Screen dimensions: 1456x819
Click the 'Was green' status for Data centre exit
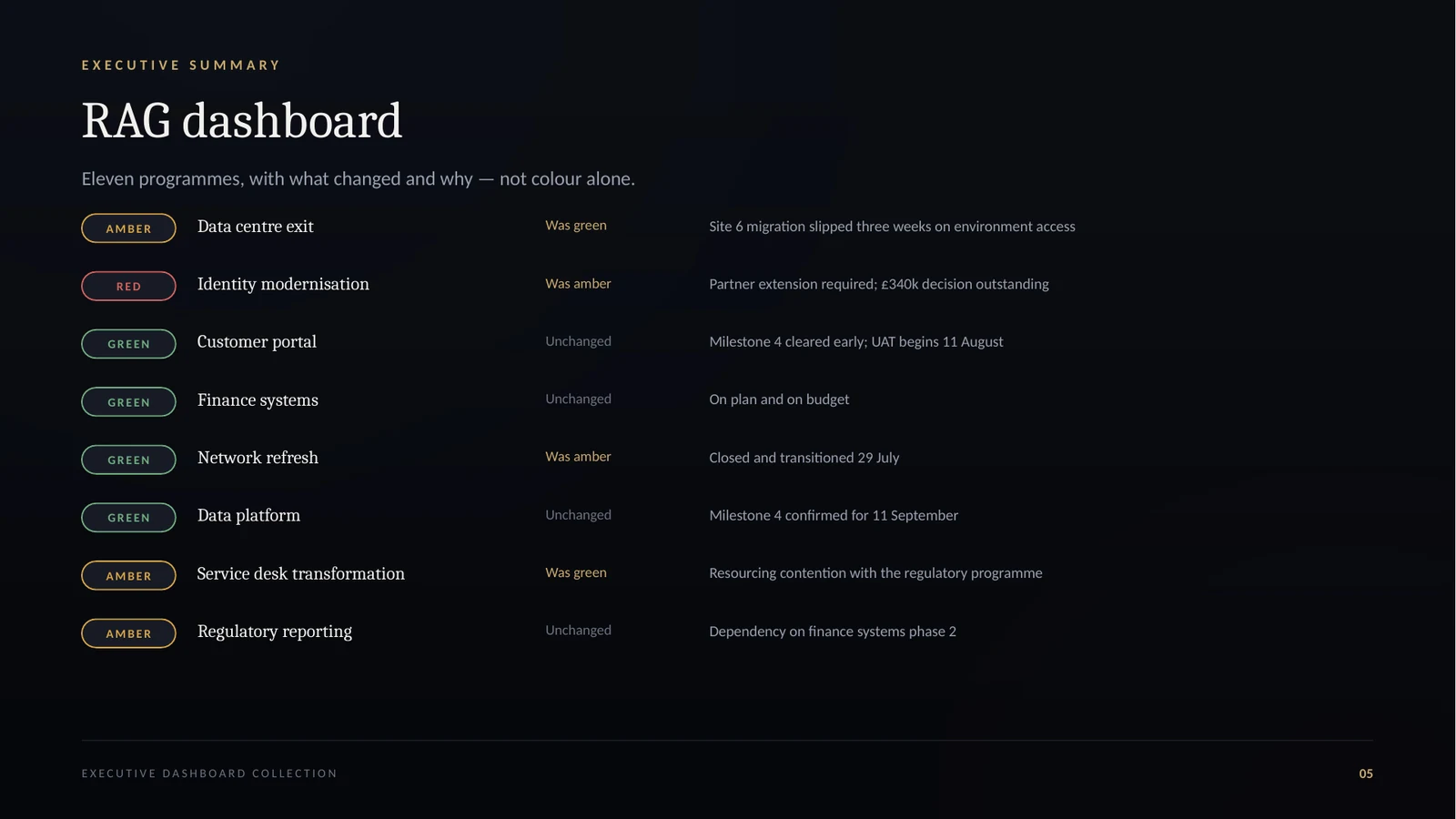[x=576, y=226]
